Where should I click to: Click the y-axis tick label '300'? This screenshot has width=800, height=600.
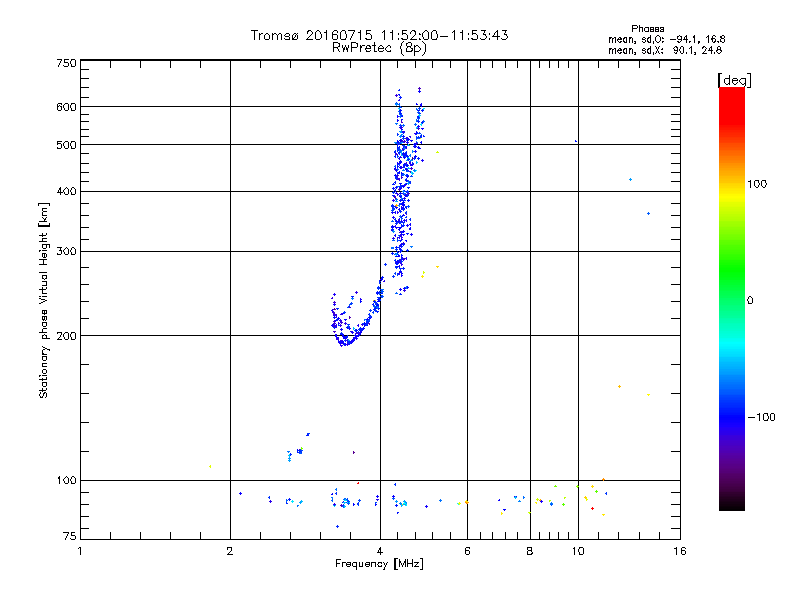66,252
